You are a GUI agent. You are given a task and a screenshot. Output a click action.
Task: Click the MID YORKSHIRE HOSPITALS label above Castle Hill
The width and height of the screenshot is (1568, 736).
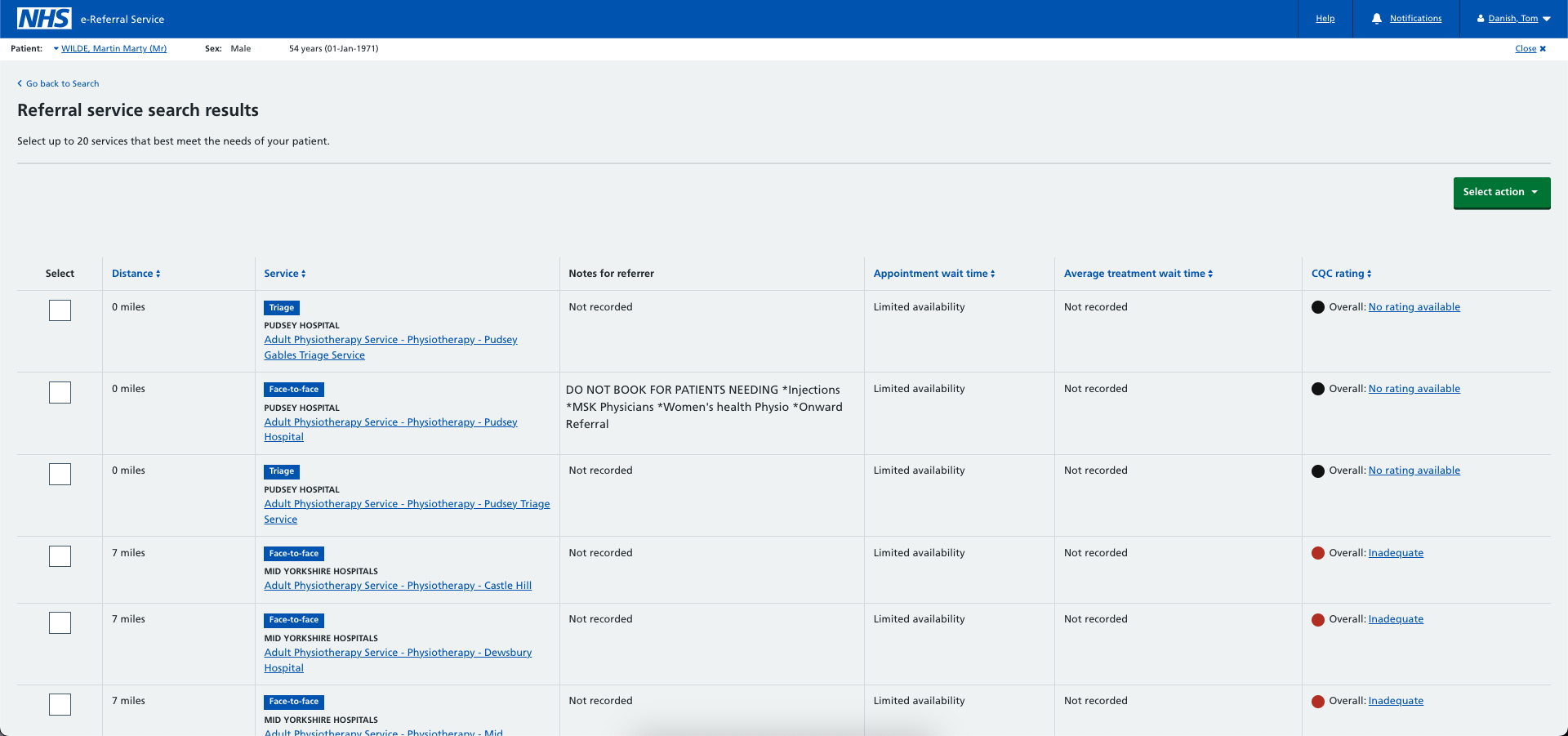click(x=321, y=571)
